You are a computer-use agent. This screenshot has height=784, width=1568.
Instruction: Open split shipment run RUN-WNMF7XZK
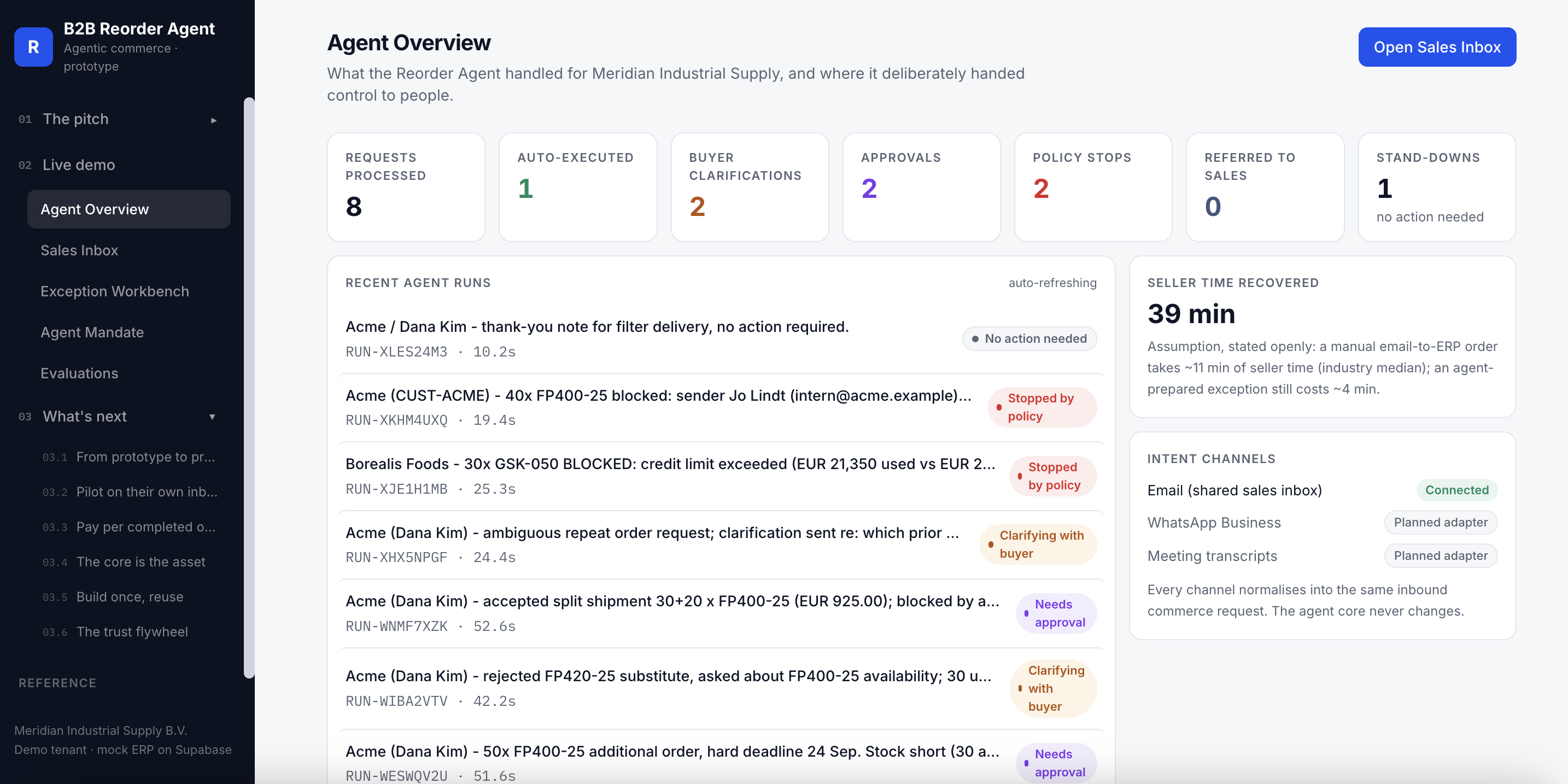[x=721, y=613]
